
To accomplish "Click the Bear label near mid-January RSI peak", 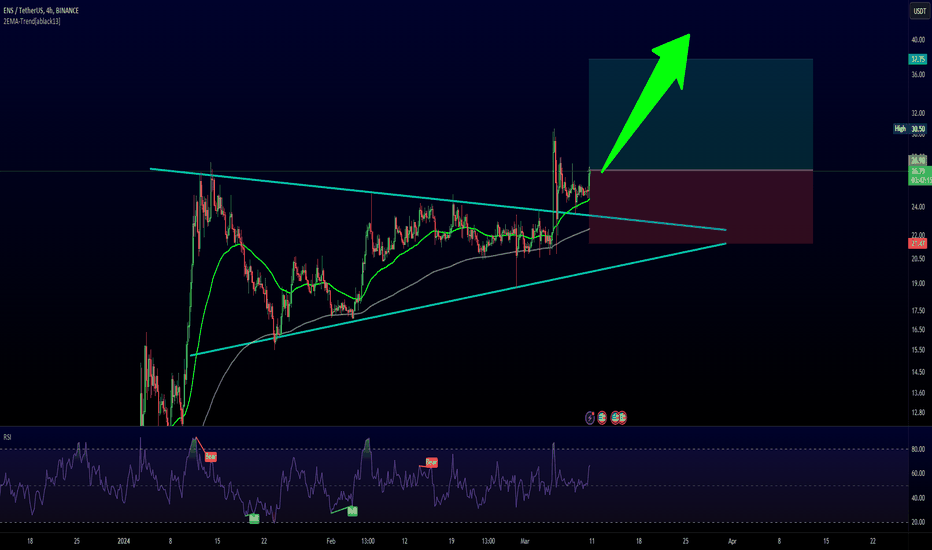I will [x=210, y=457].
